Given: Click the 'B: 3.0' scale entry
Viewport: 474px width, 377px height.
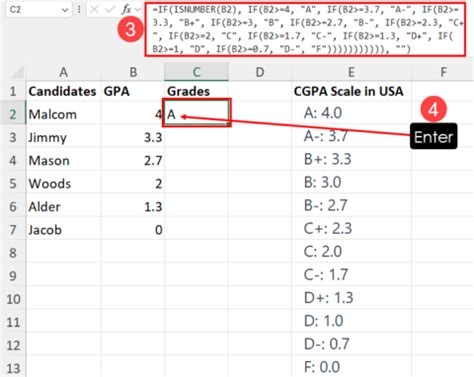Looking at the screenshot, I should tap(322, 182).
